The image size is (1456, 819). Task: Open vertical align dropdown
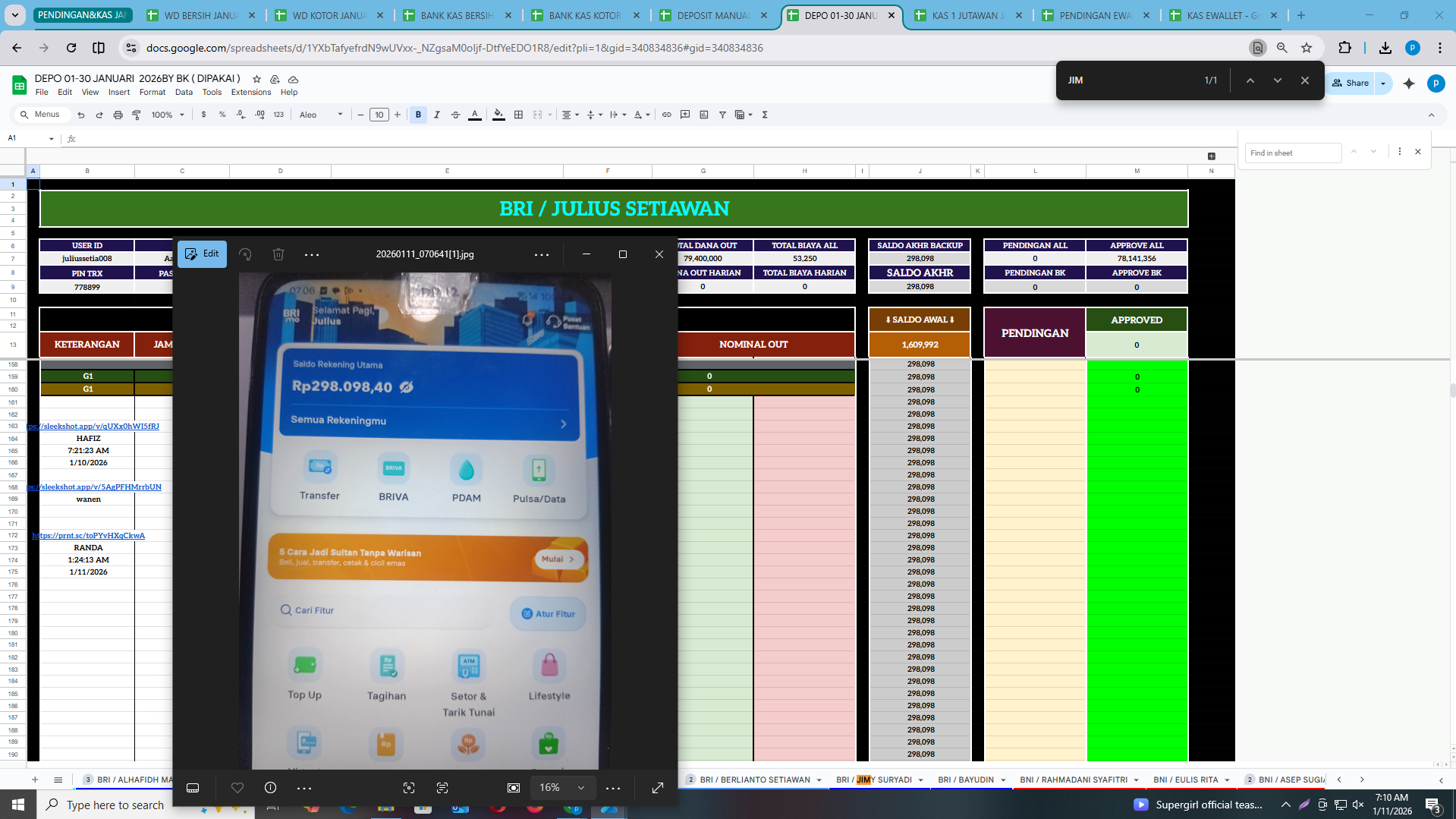(x=595, y=115)
